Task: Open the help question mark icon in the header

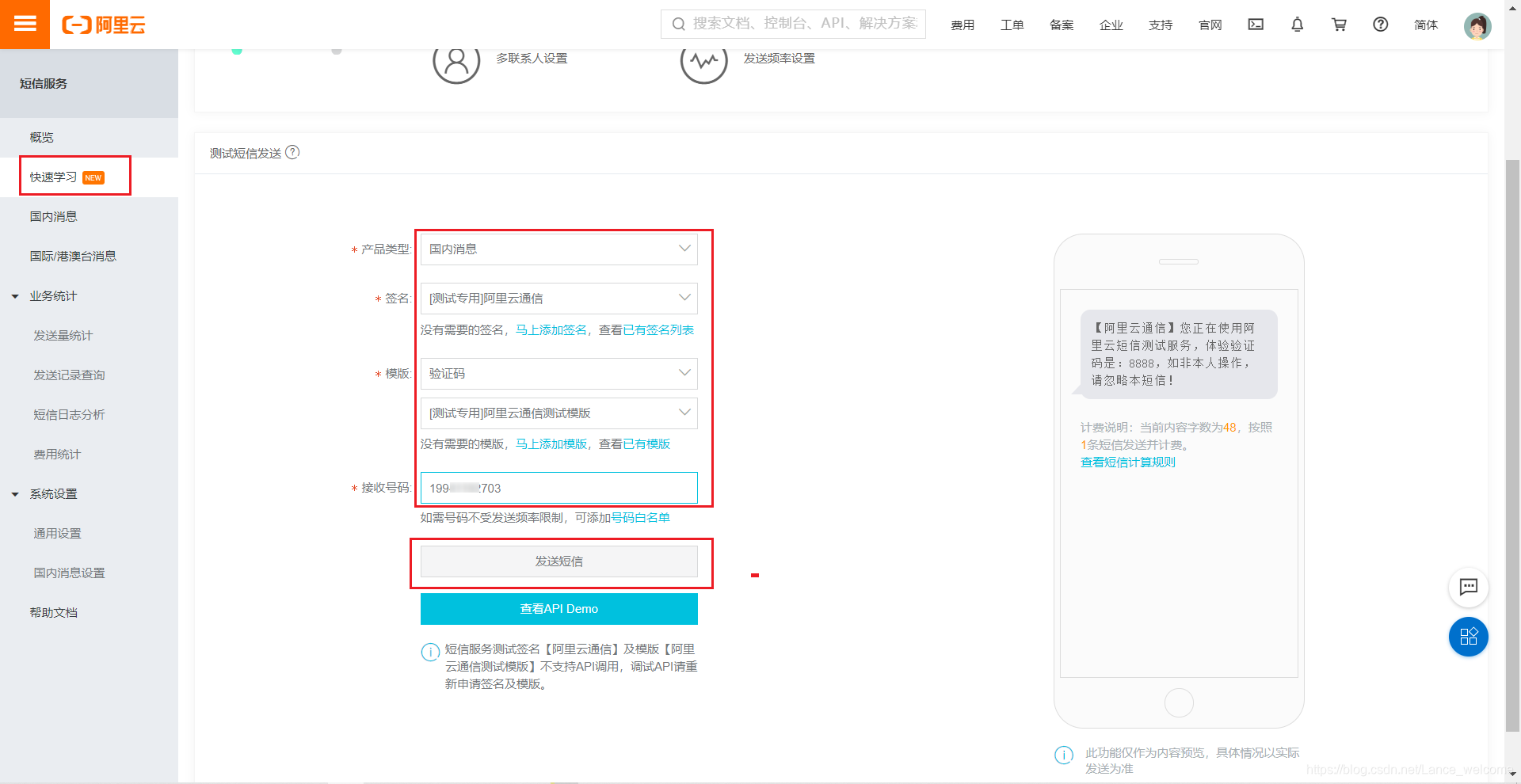Action: click(x=1380, y=25)
